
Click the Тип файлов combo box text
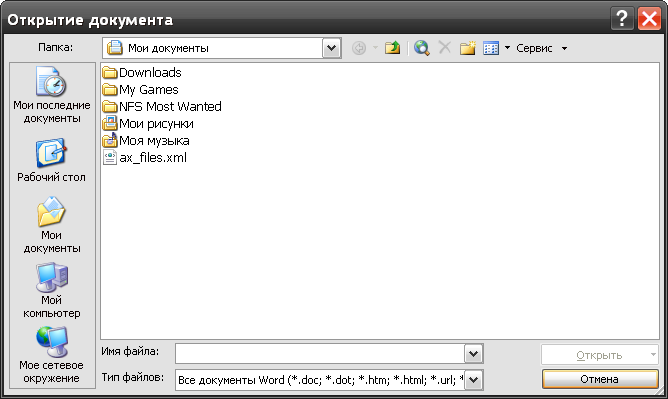(x=320, y=380)
